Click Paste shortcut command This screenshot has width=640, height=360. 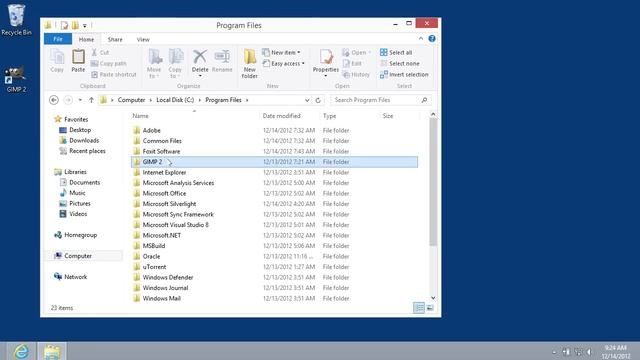pyautogui.click(x=113, y=75)
